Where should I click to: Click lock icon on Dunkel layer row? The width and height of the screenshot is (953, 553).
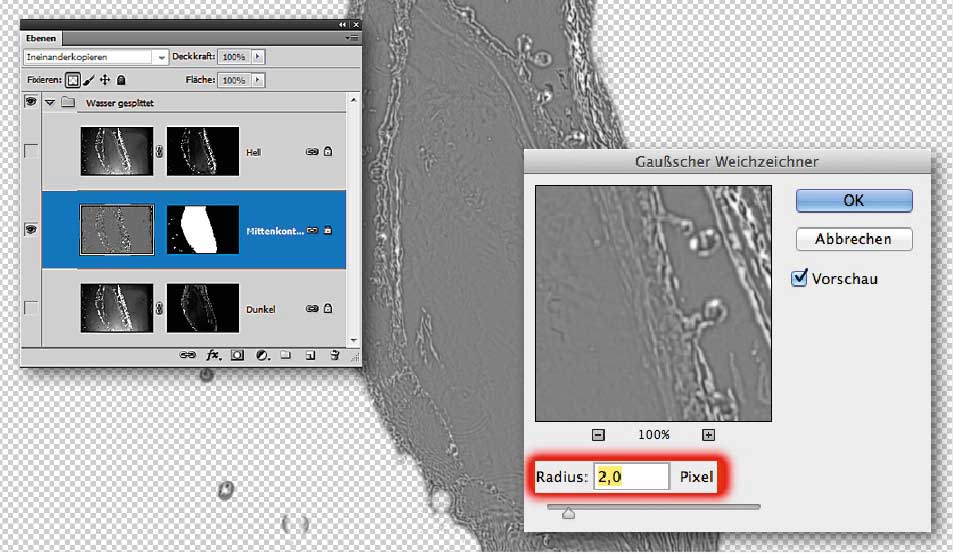coord(328,308)
